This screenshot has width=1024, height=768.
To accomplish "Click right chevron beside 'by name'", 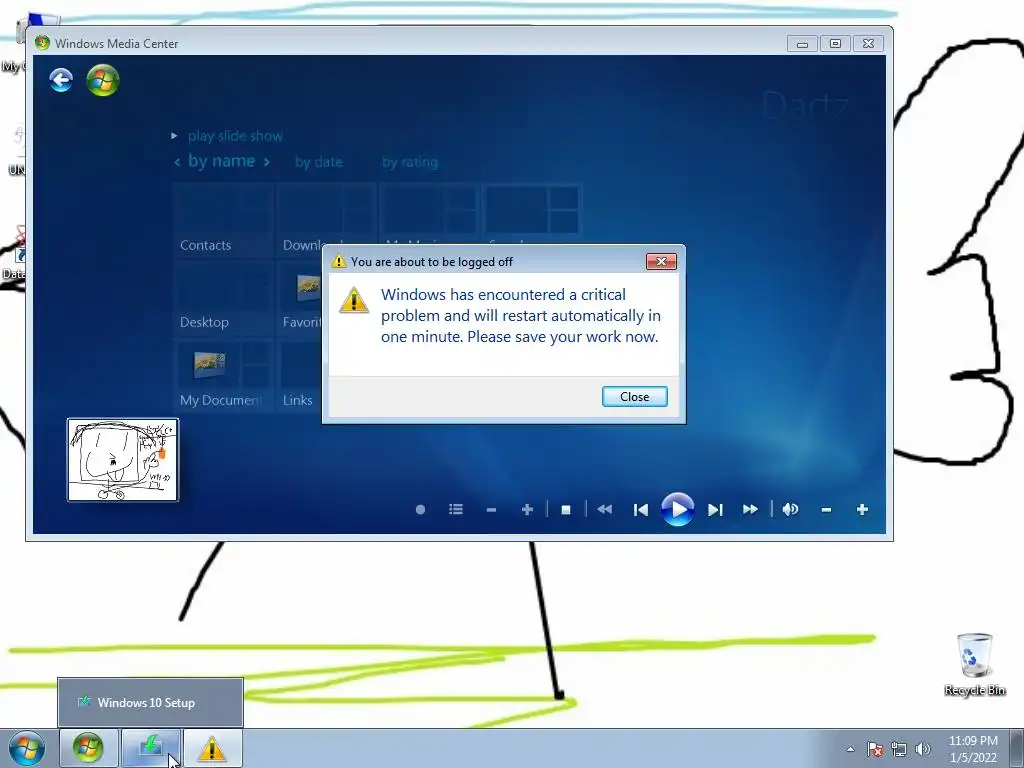I will 266,162.
